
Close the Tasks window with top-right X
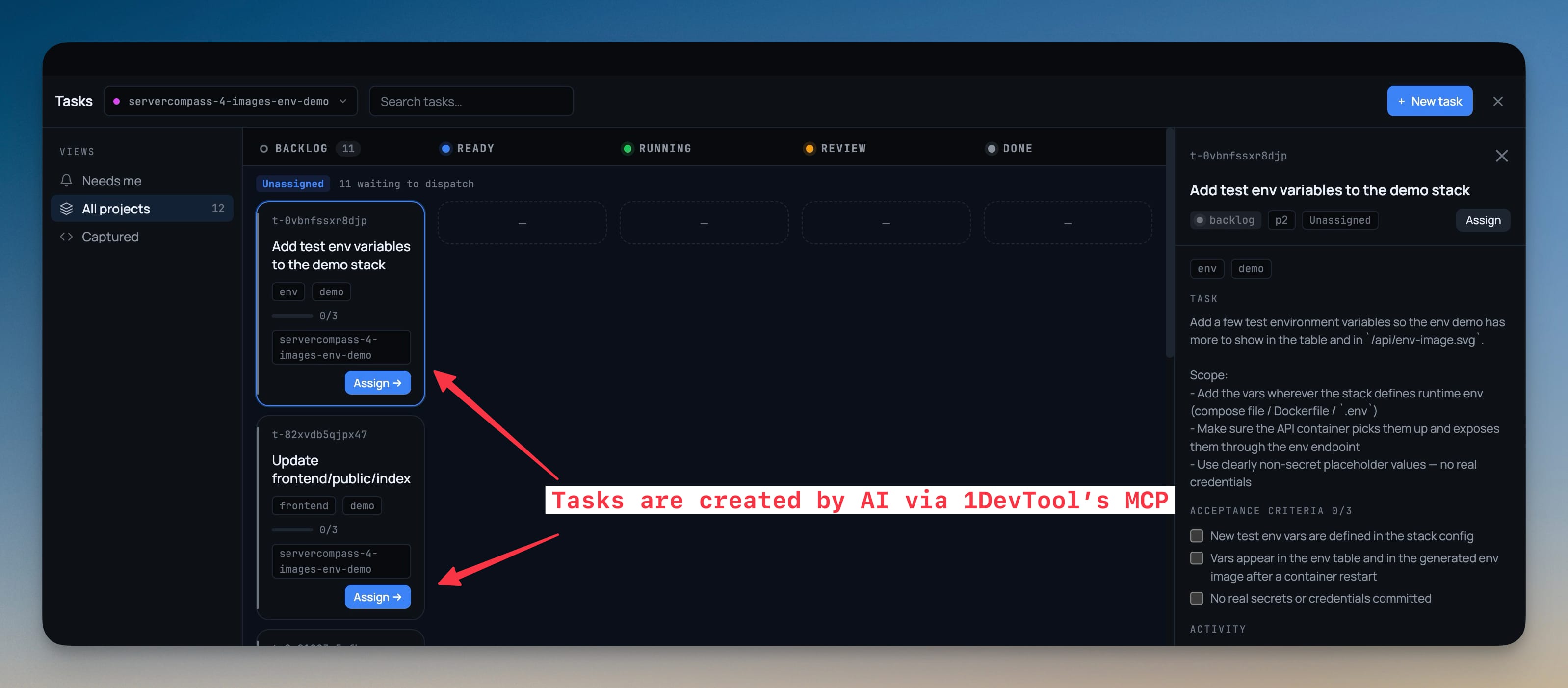(1497, 101)
